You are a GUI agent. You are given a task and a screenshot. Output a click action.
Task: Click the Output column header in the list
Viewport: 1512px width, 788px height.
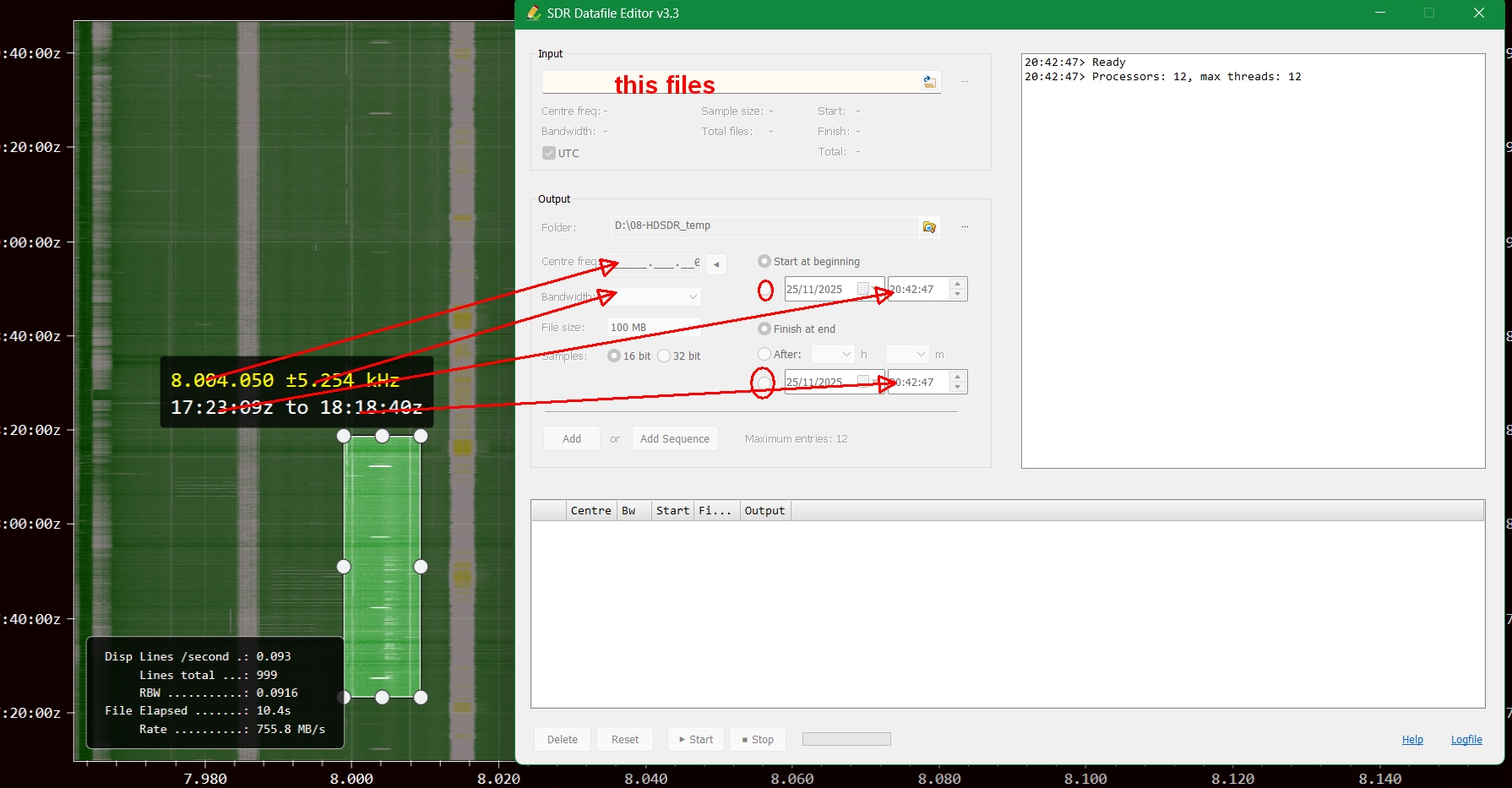coord(764,510)
